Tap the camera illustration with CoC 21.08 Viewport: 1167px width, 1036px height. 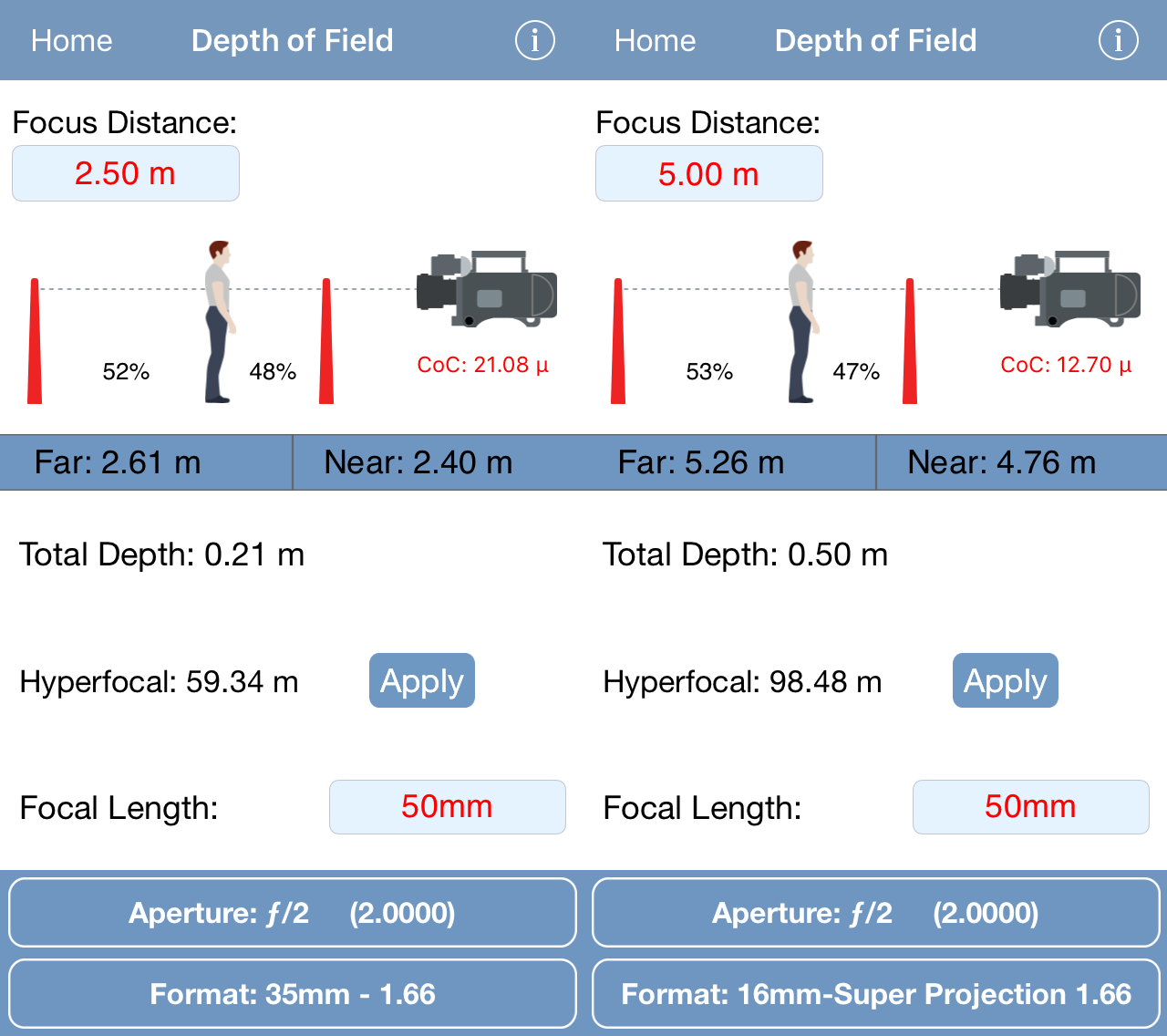tap(487, 289)
